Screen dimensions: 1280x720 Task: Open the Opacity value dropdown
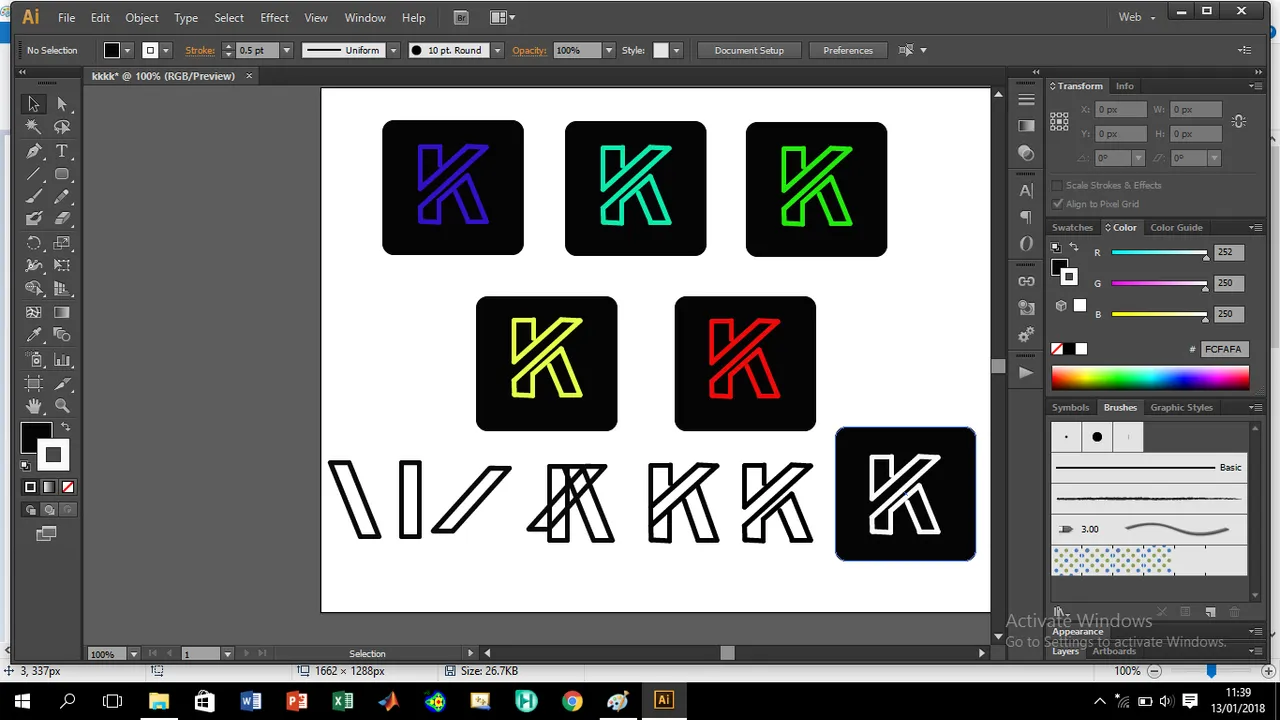(608, 50)
